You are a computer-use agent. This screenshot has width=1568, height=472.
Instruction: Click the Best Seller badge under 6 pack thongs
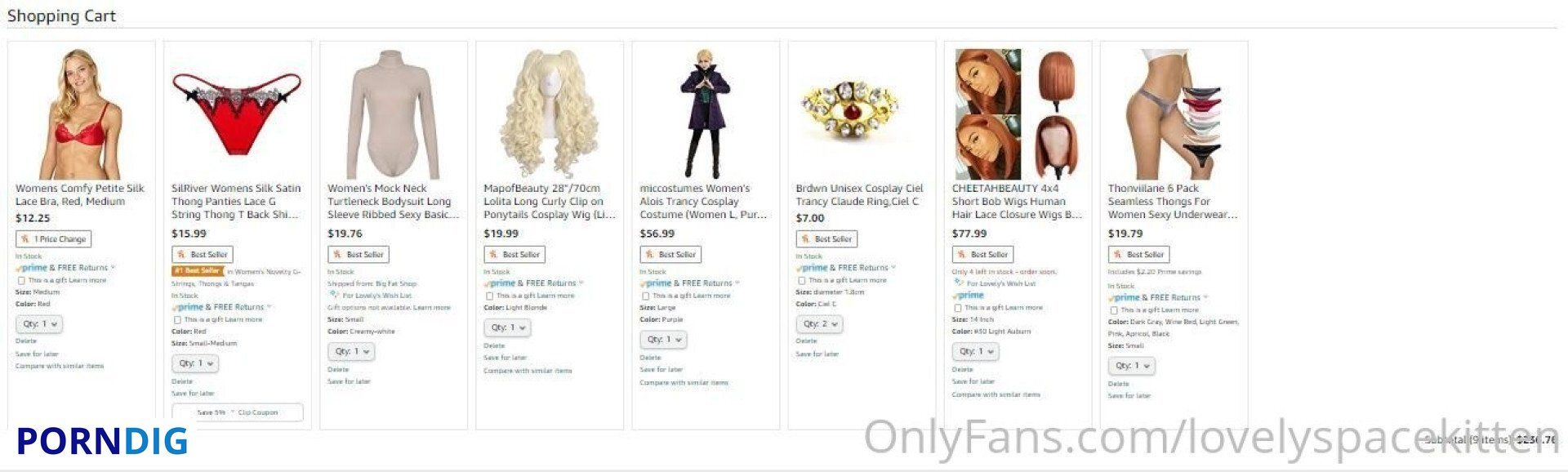pyautogui.click(x=1138, y=255)
